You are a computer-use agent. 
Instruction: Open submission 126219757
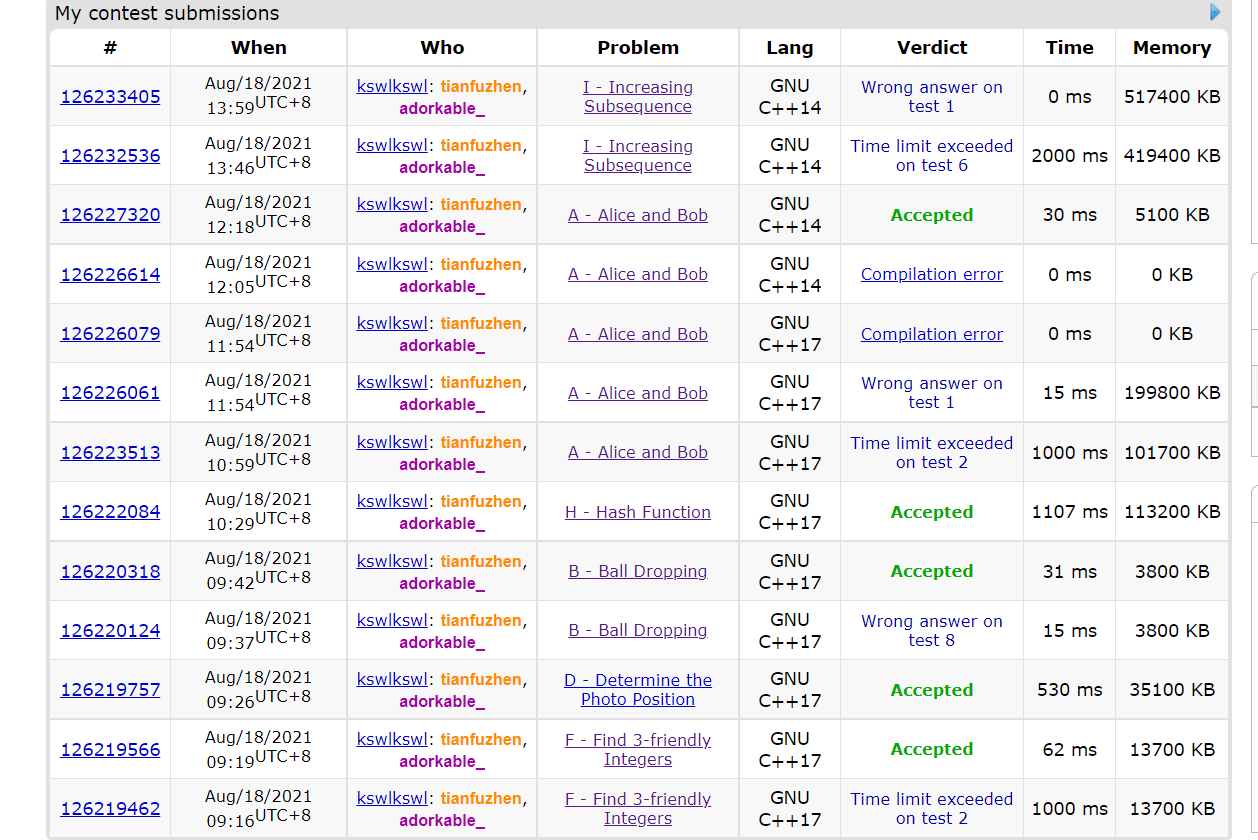(x=110, y=690)
